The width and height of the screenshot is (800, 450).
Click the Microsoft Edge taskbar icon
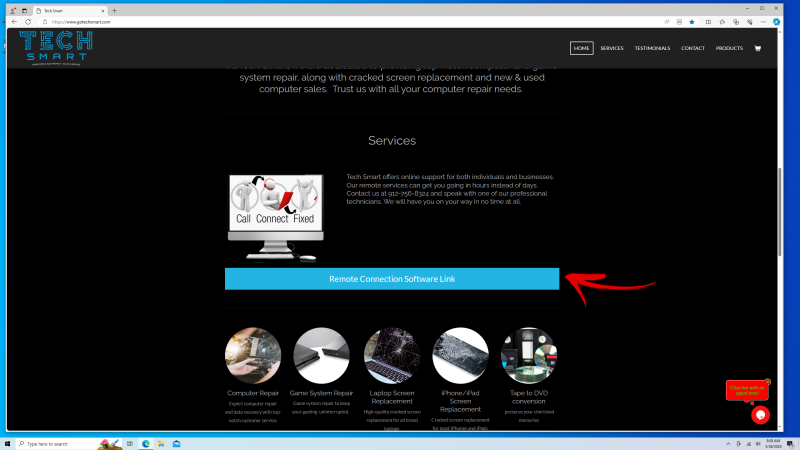146,443
